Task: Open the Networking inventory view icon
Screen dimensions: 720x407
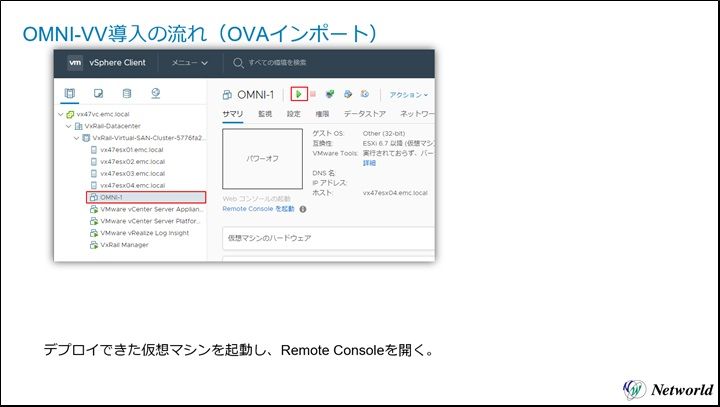Action: point(156,94)
